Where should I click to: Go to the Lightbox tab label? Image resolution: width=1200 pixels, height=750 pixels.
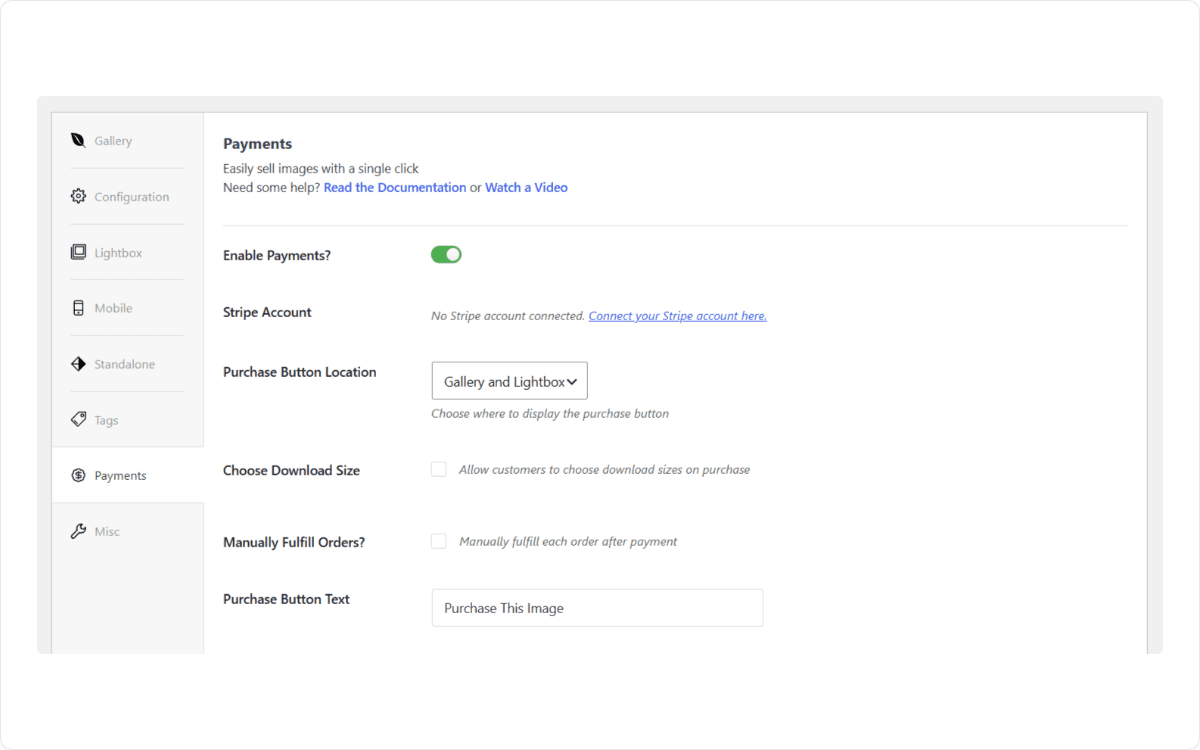(118, 253)
